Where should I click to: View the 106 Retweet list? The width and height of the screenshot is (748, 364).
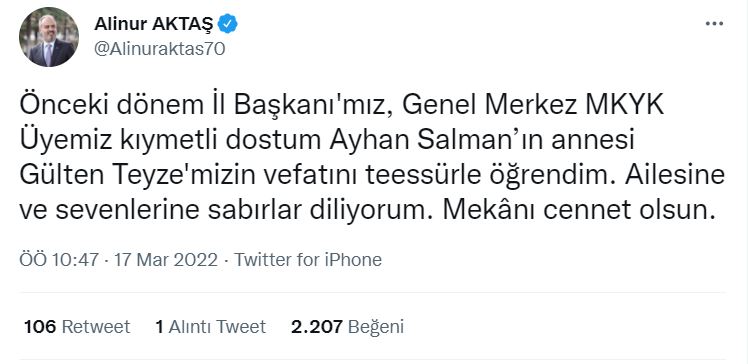point(77,327)
